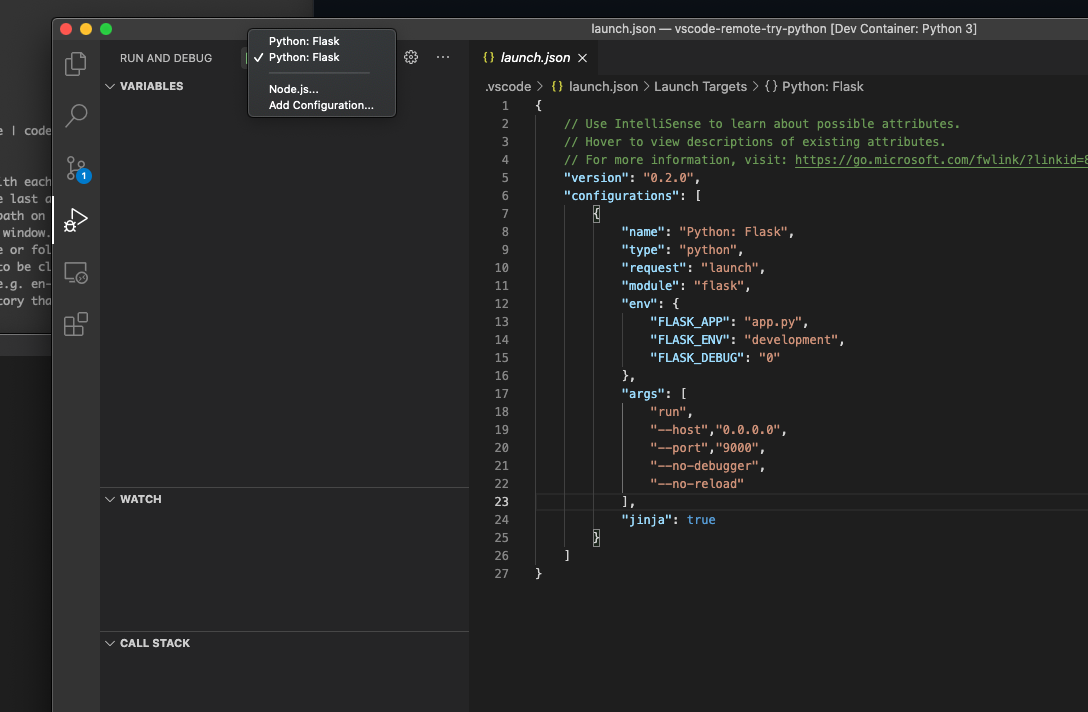Open the Remote Explorer icon
This screenshot has height=712, width=1088.
click(x=76, y=272)
